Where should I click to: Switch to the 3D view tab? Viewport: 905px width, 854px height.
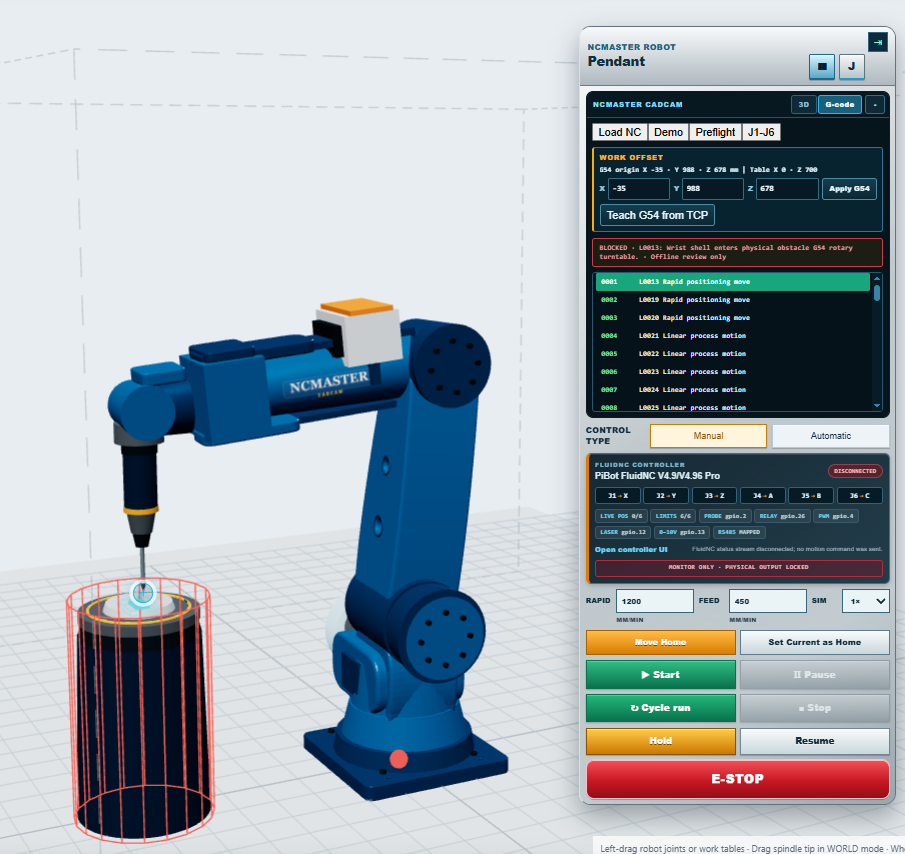(803, 104)
